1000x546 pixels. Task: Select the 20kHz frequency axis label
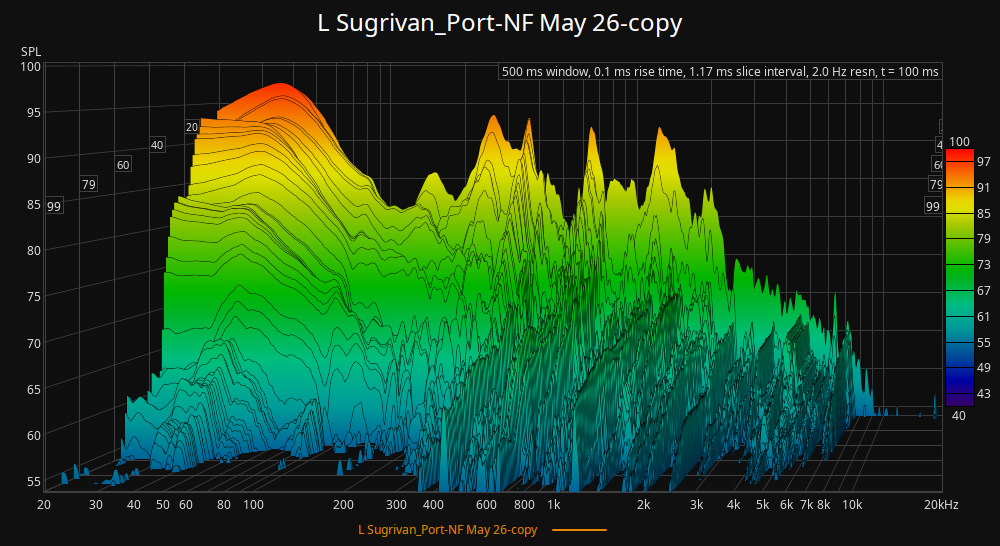coord(940,505)
